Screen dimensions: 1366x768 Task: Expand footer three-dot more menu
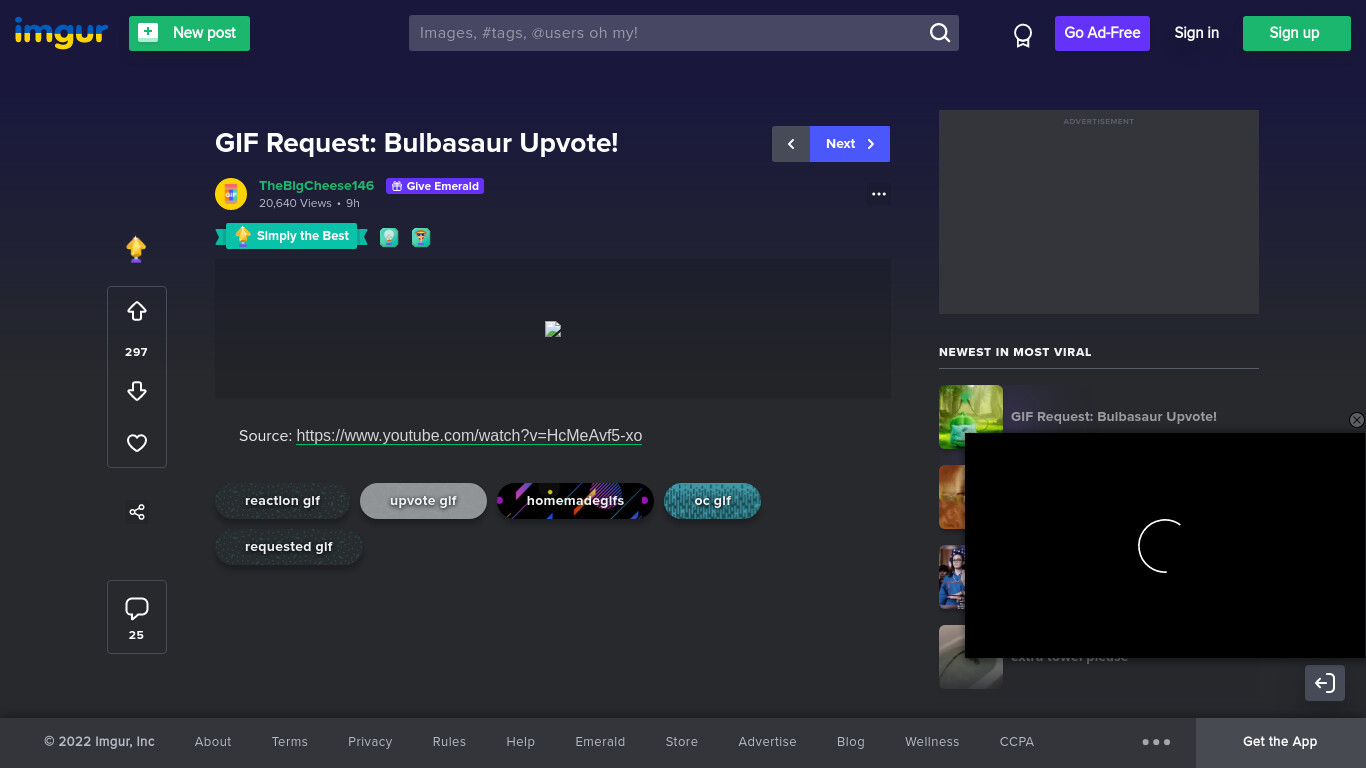(x=1156, y=742)
